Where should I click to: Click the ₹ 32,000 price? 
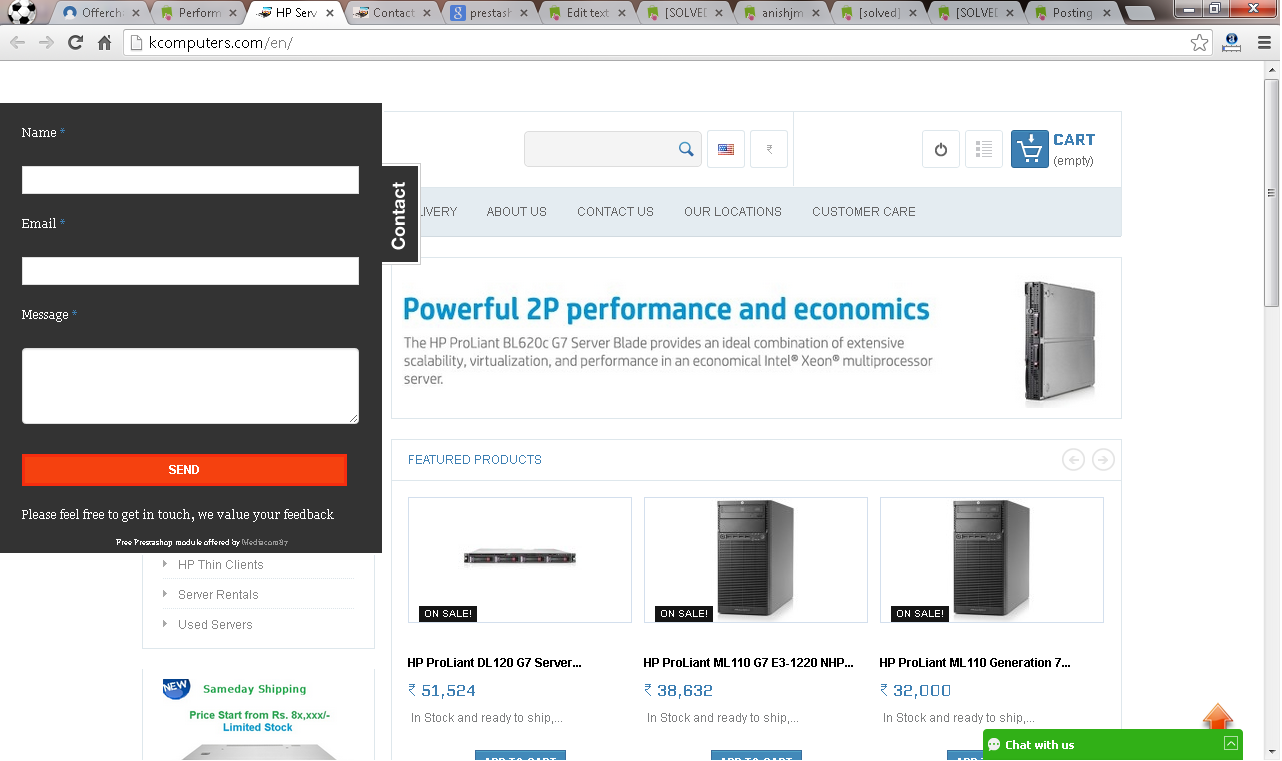coord(915,690)
